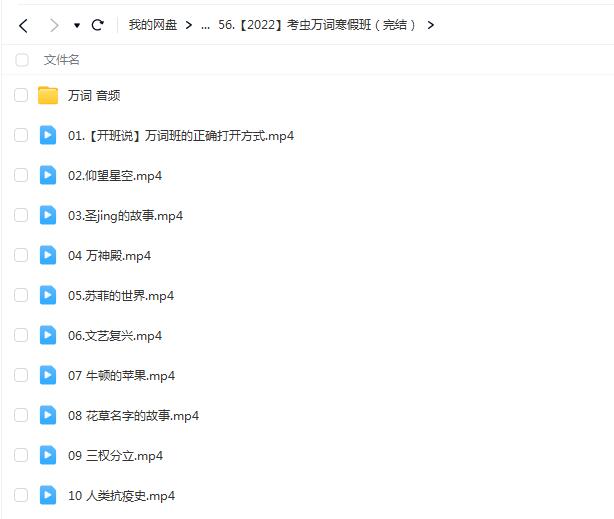Click the forward navigation arrow
Image resolution: width=614 pixels, height=519 pixels.
[54, 25]
